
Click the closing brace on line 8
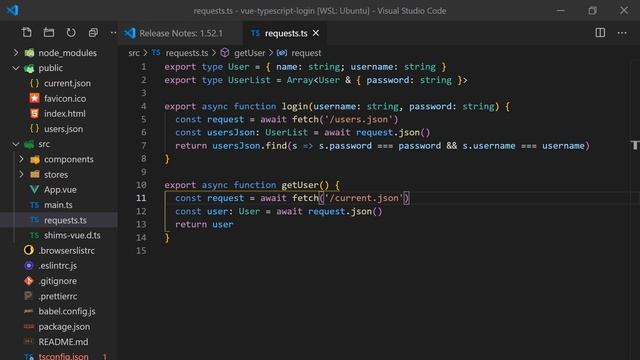[167, 159]
